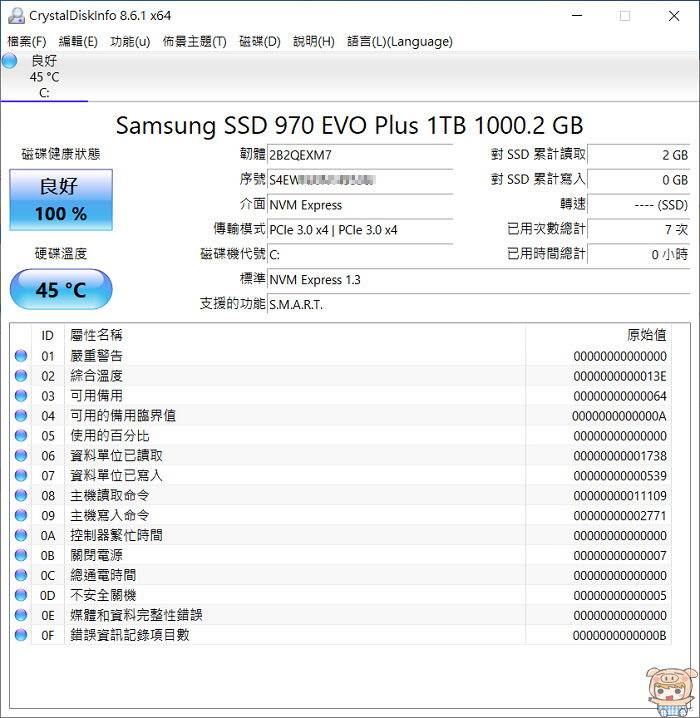700x718 pixels.
Task: Click status orb of row 09 主機寫入命令
Action: coord(21,515)
